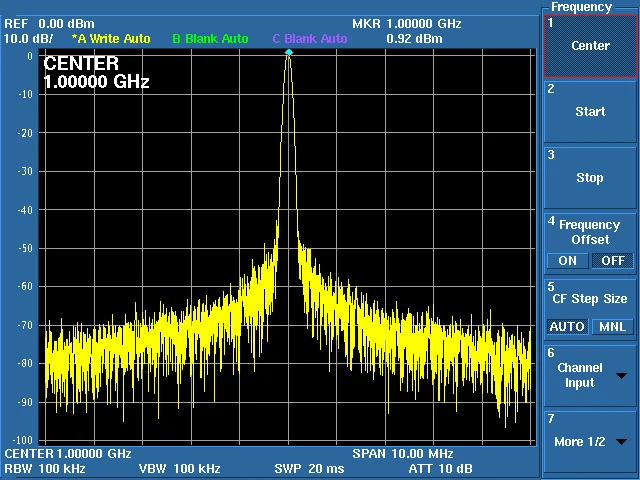This screenshot has height=480, width=640.
Task: Click the '*A Write Auto' trace label
Action: 111,39
